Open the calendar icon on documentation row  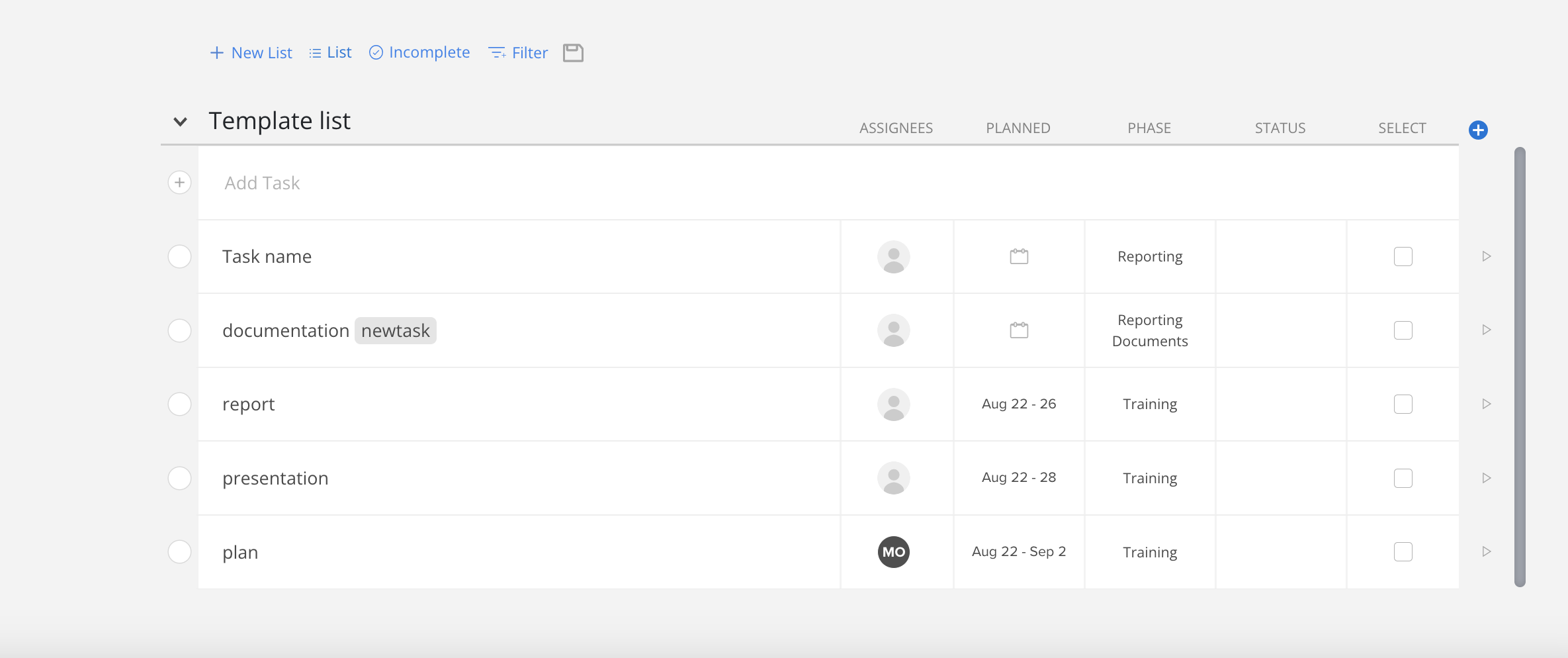pos(1018,330)
